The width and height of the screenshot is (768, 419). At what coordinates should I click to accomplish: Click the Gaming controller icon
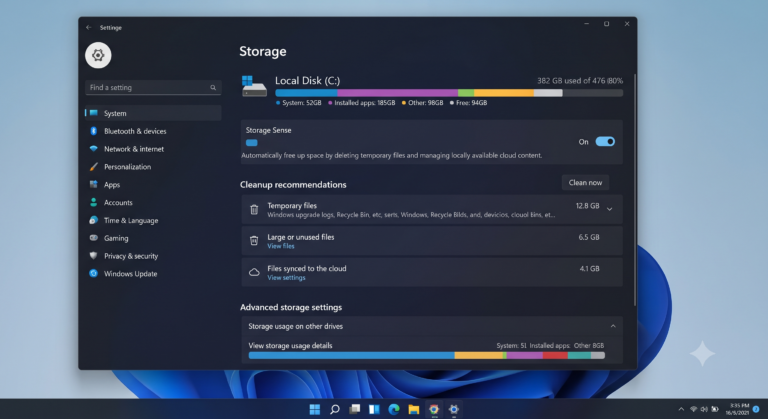pyautogui.click(x=94, y=238)
